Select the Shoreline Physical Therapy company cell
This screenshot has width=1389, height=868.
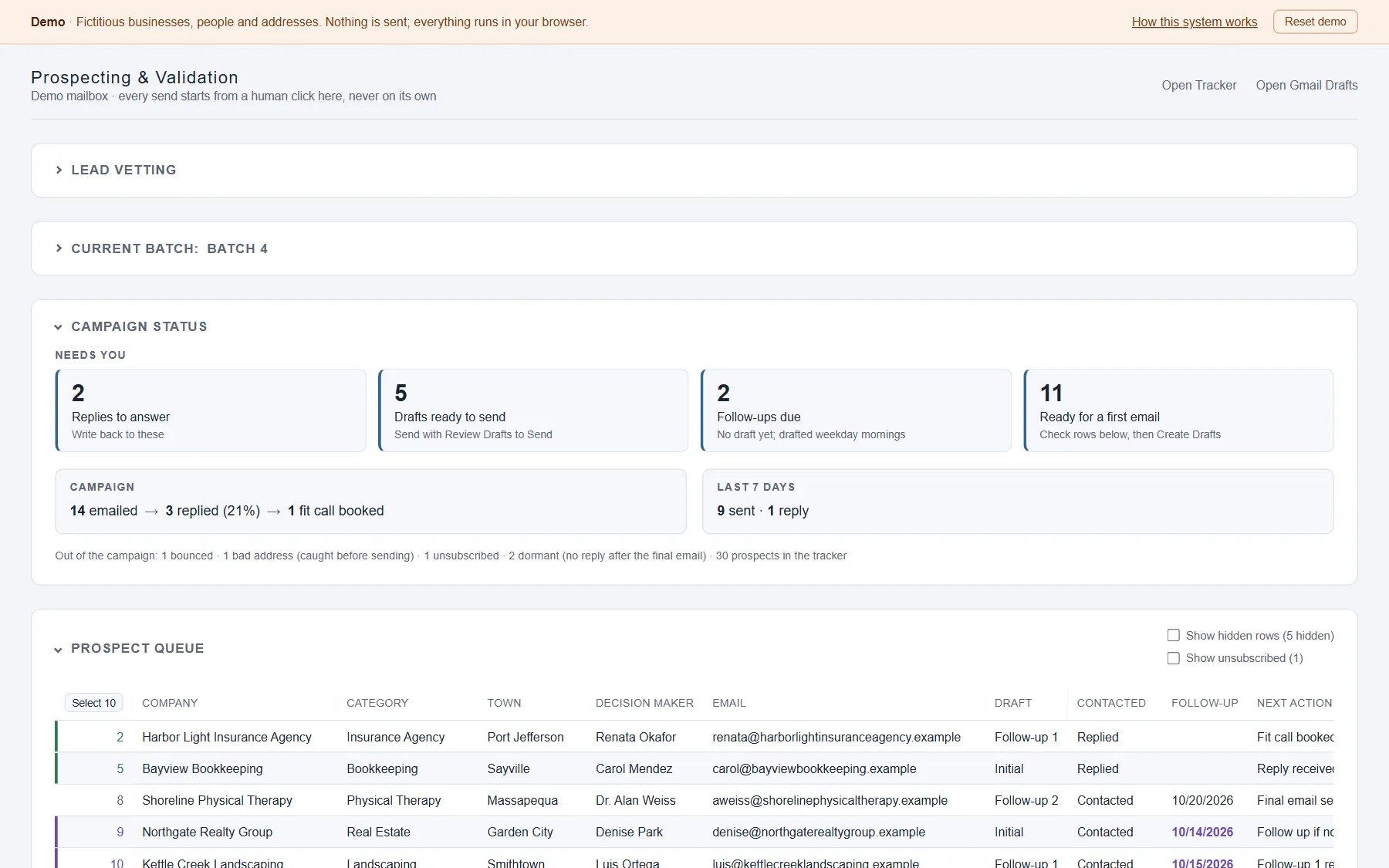point(217,800)
